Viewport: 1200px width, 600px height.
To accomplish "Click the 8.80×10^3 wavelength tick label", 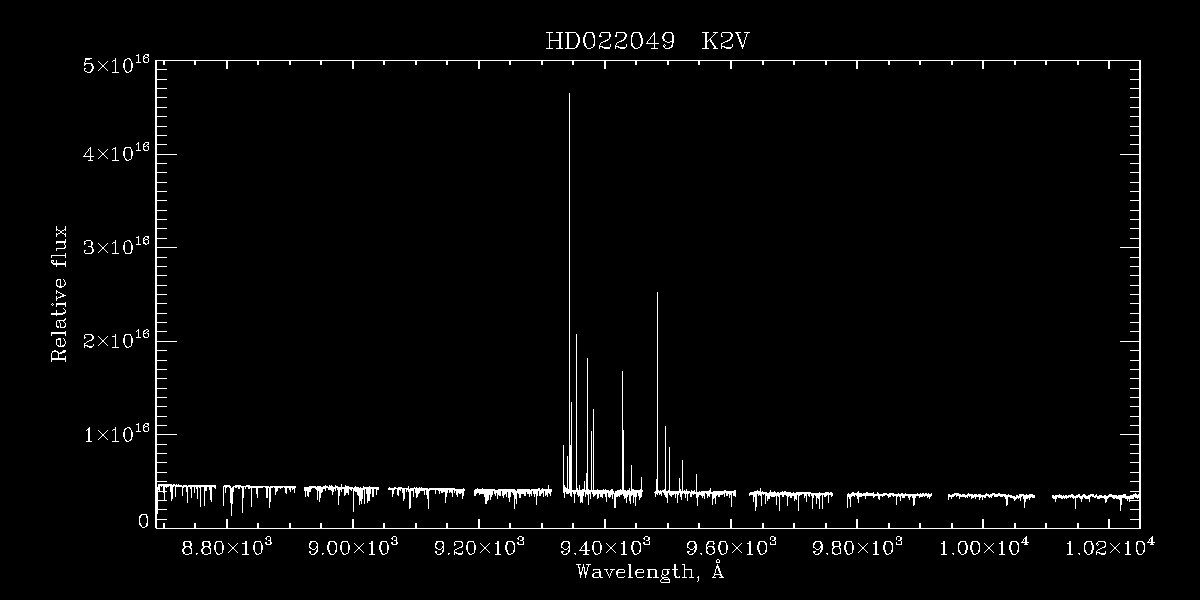I will point(228,546).
